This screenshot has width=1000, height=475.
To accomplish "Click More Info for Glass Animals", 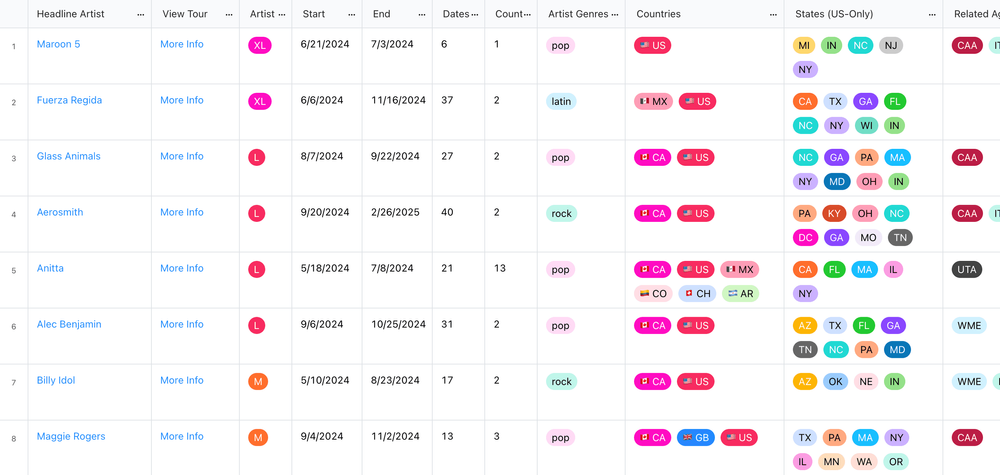I will (182, 156).
